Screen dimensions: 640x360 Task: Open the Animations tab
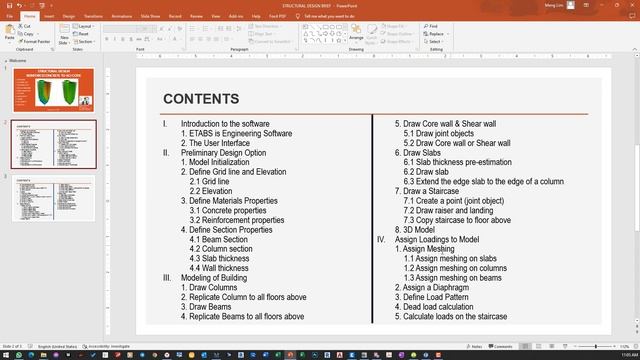pyautogui.click(x=122, y=16)
